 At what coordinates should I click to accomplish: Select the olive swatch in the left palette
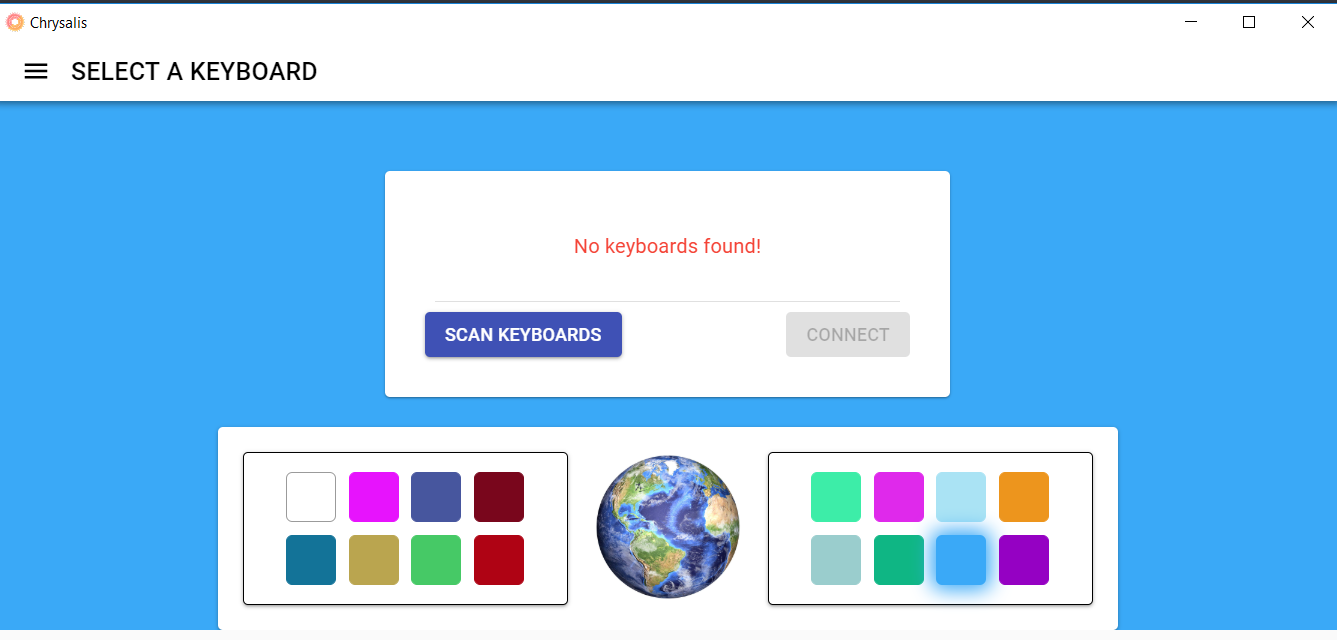pyautogui.click(x=373, y=560)
